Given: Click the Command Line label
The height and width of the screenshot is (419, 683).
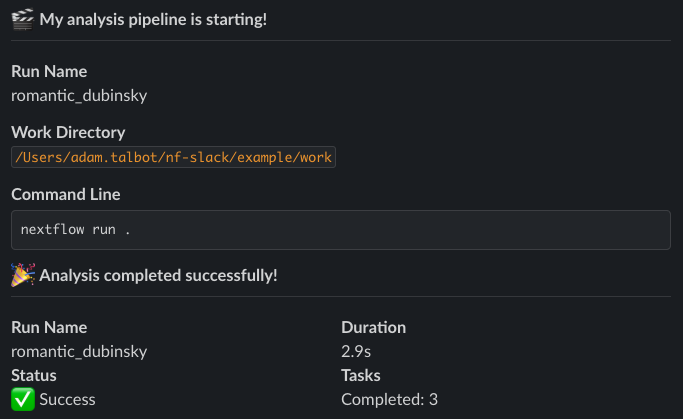Looking at the screenshot, I should tap(66, 194).
